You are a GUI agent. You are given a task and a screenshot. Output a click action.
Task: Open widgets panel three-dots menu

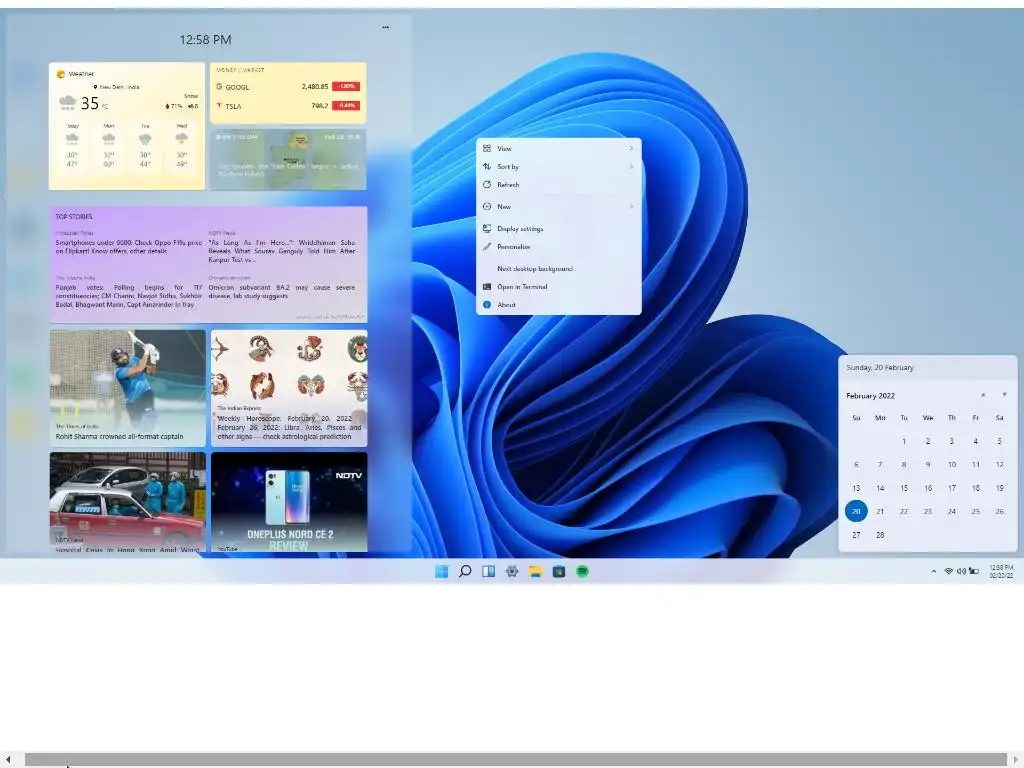pyautogui.click(x=385, y=27)
